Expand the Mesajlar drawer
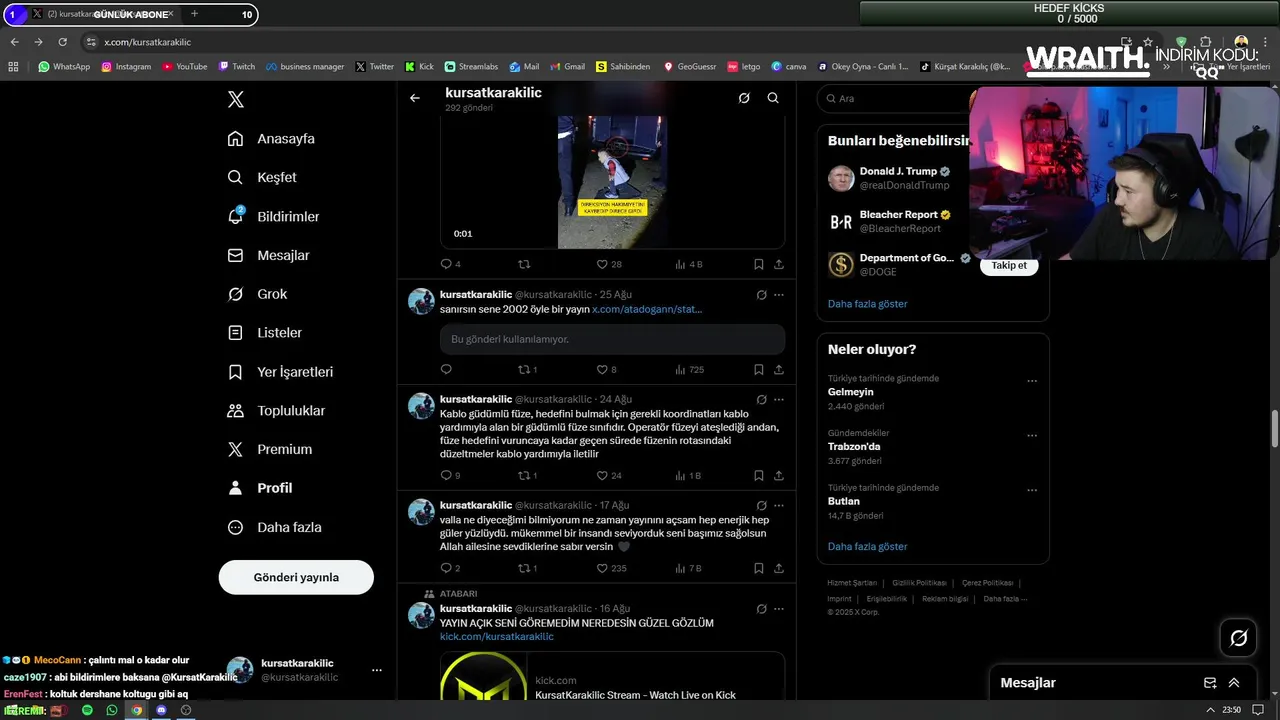This screenshot has height=720, width=1280. (1234, 683)
